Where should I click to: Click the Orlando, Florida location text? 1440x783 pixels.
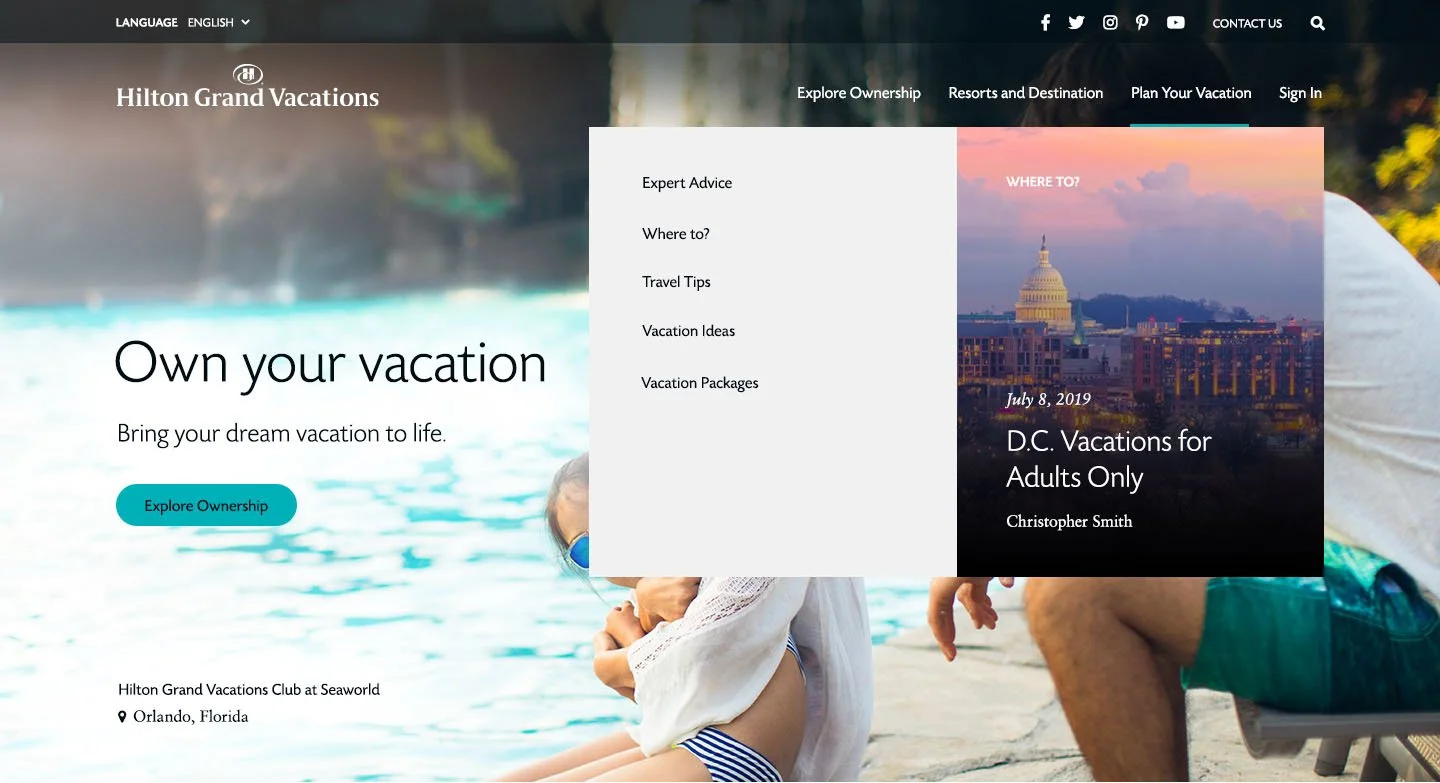191,717
